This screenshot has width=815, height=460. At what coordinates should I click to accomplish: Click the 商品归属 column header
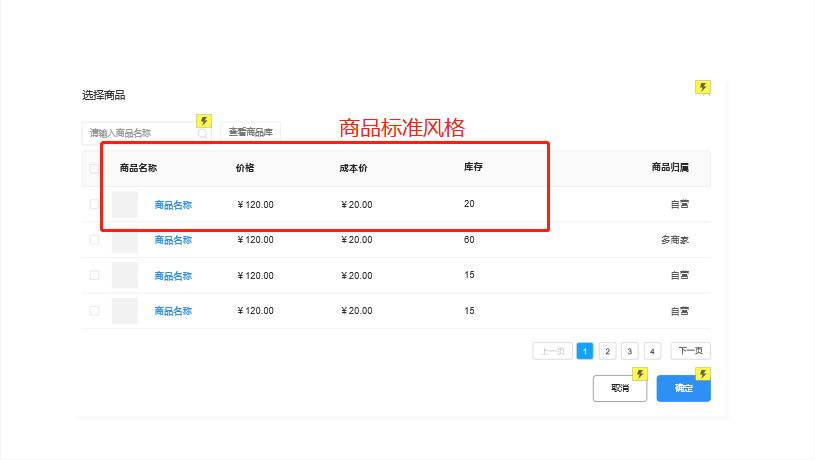pos(670,167)
